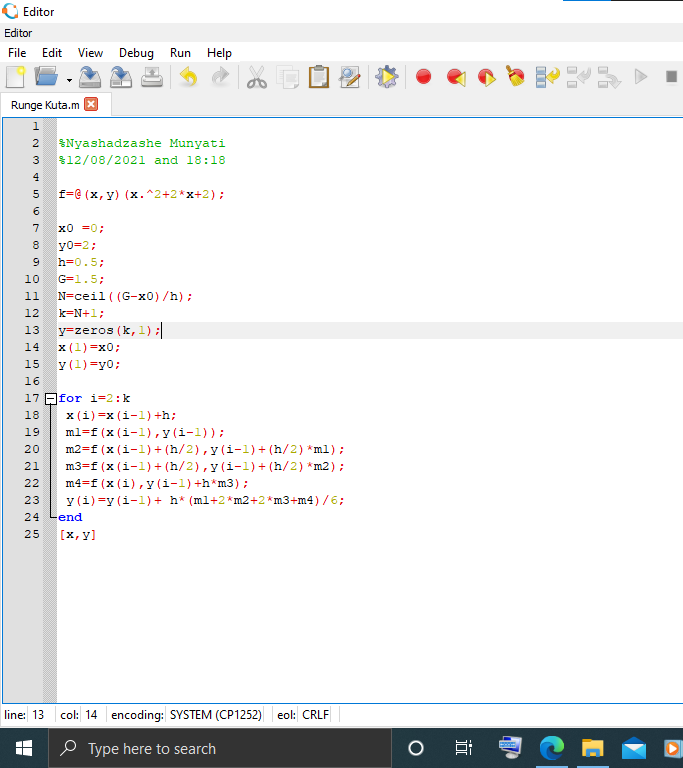
Task: Expand the recent files dropdown arrow
Action: (69, 79)
